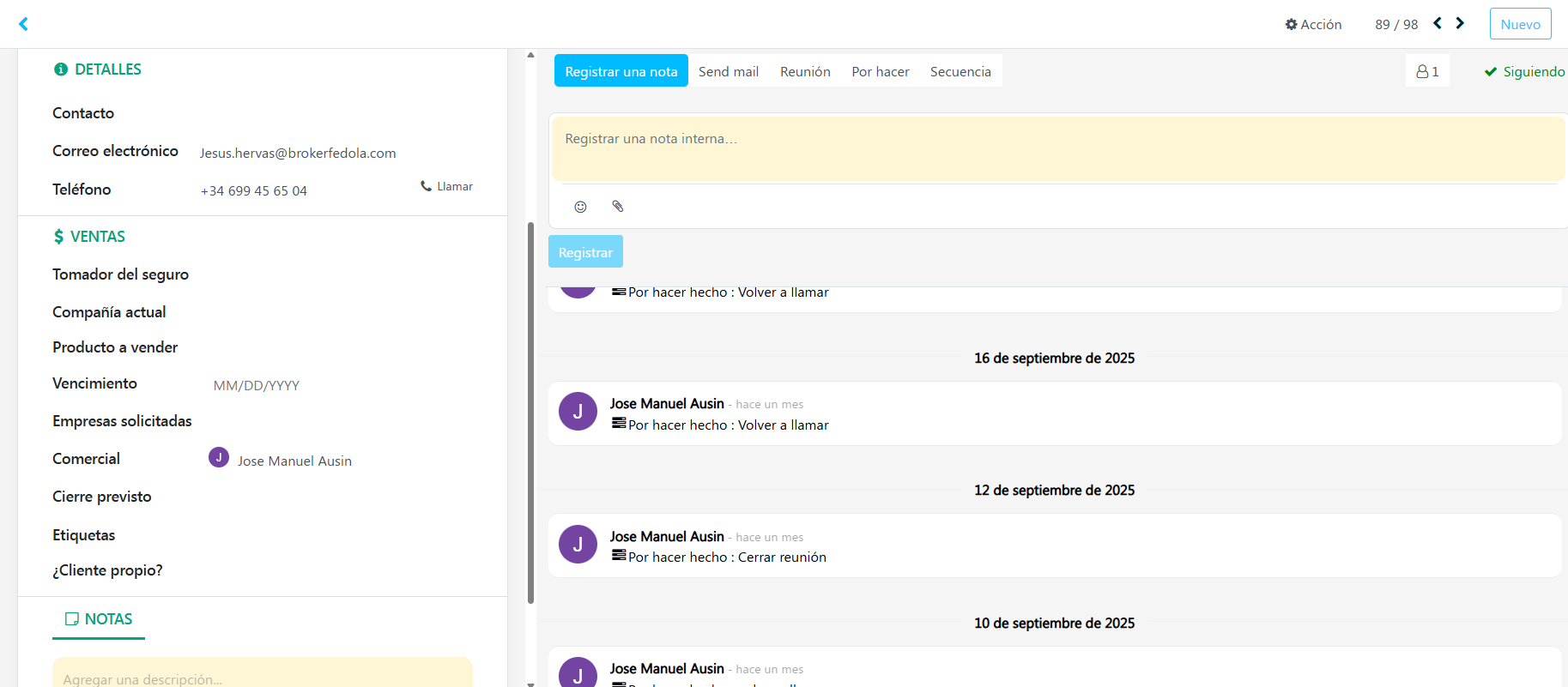This screenshot has width=1568, height=687.
Task: Click the back arrow icon
Action: click(24, 24)
